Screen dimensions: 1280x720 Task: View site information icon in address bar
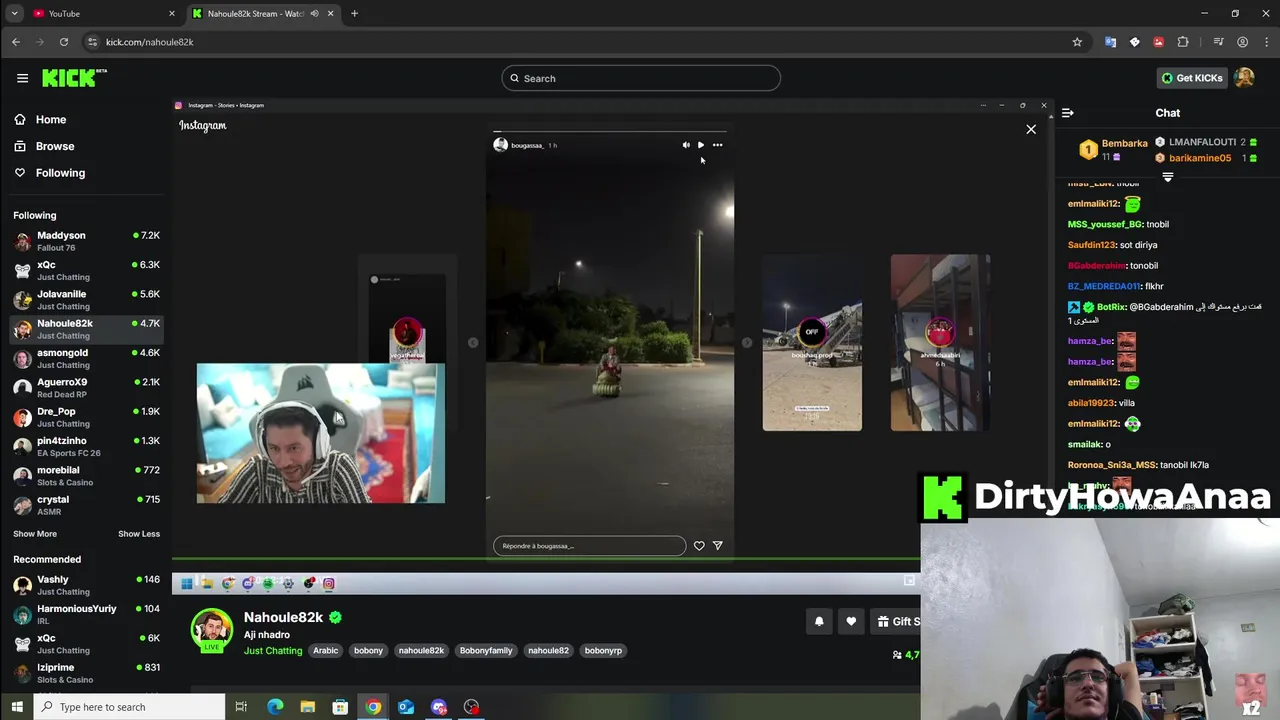(x=93, y=42)
